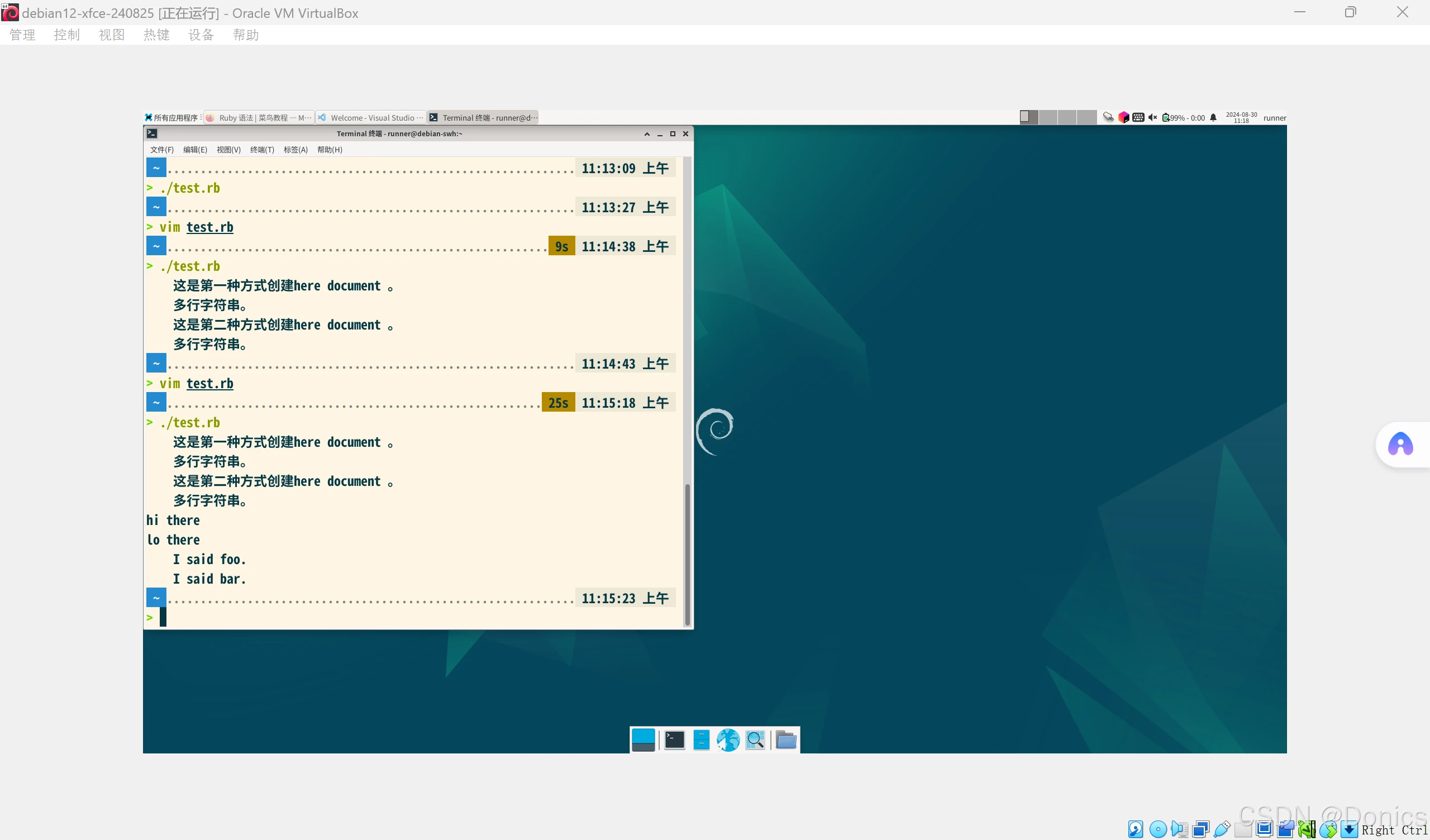Click the 'lo there' output line
The image size is (1430, 840).
point(173,539)
